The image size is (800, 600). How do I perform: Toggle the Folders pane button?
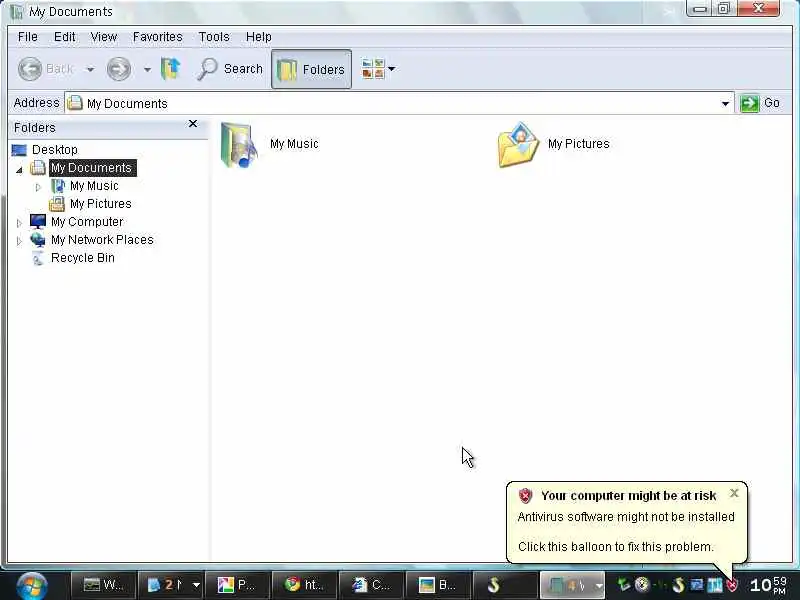[x=311, y=69]
